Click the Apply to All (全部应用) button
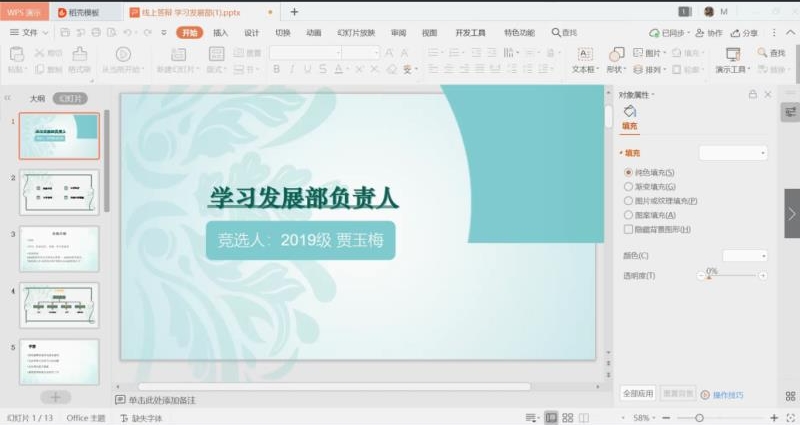The width and height of the screenshot is (800, 425). 638,394
